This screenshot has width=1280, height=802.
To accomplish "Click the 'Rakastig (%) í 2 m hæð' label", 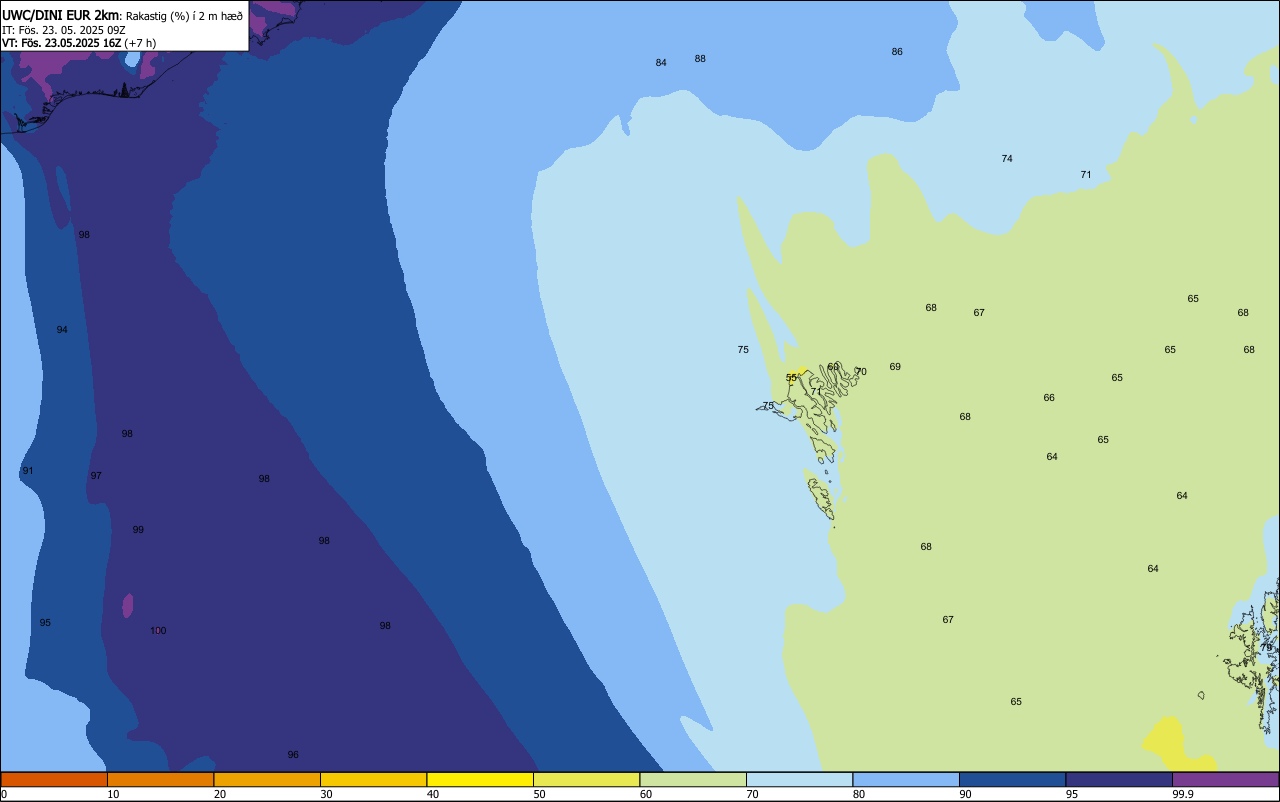I will pyautogui.click(x=184, y=16).
